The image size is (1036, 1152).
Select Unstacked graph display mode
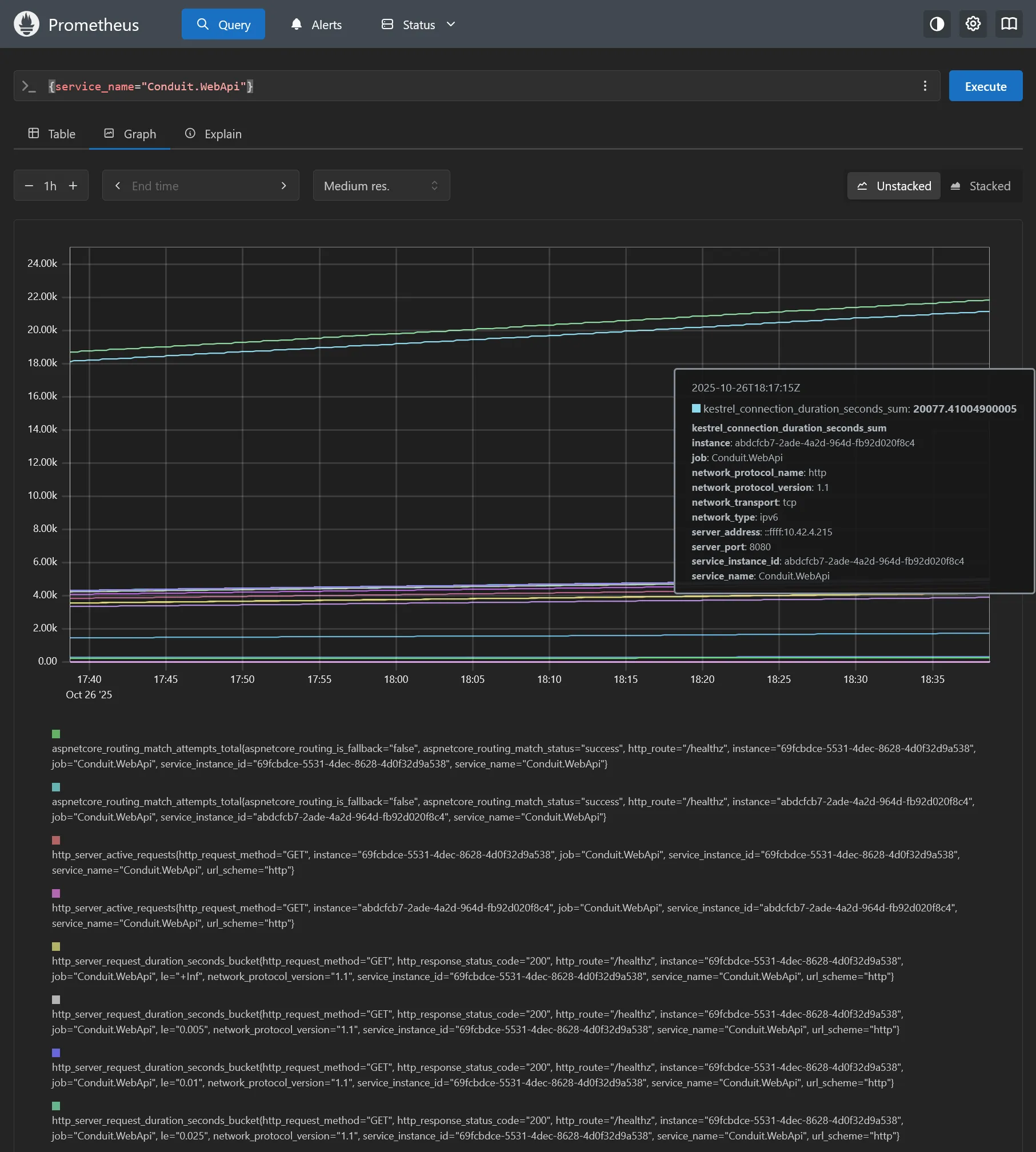(894, 186)
